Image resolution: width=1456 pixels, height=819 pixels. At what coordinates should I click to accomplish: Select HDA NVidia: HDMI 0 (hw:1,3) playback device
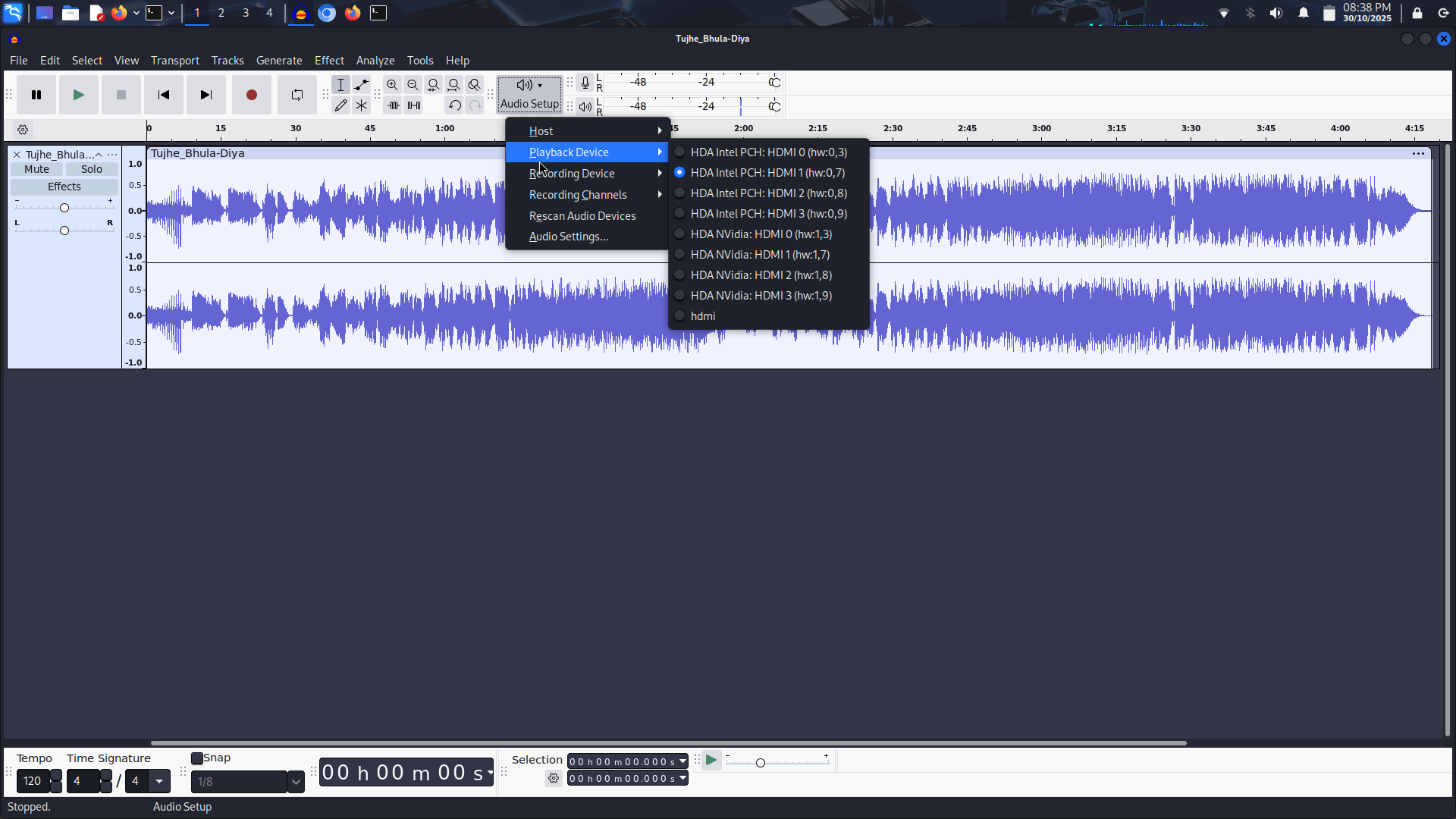[x=761, y=234]
